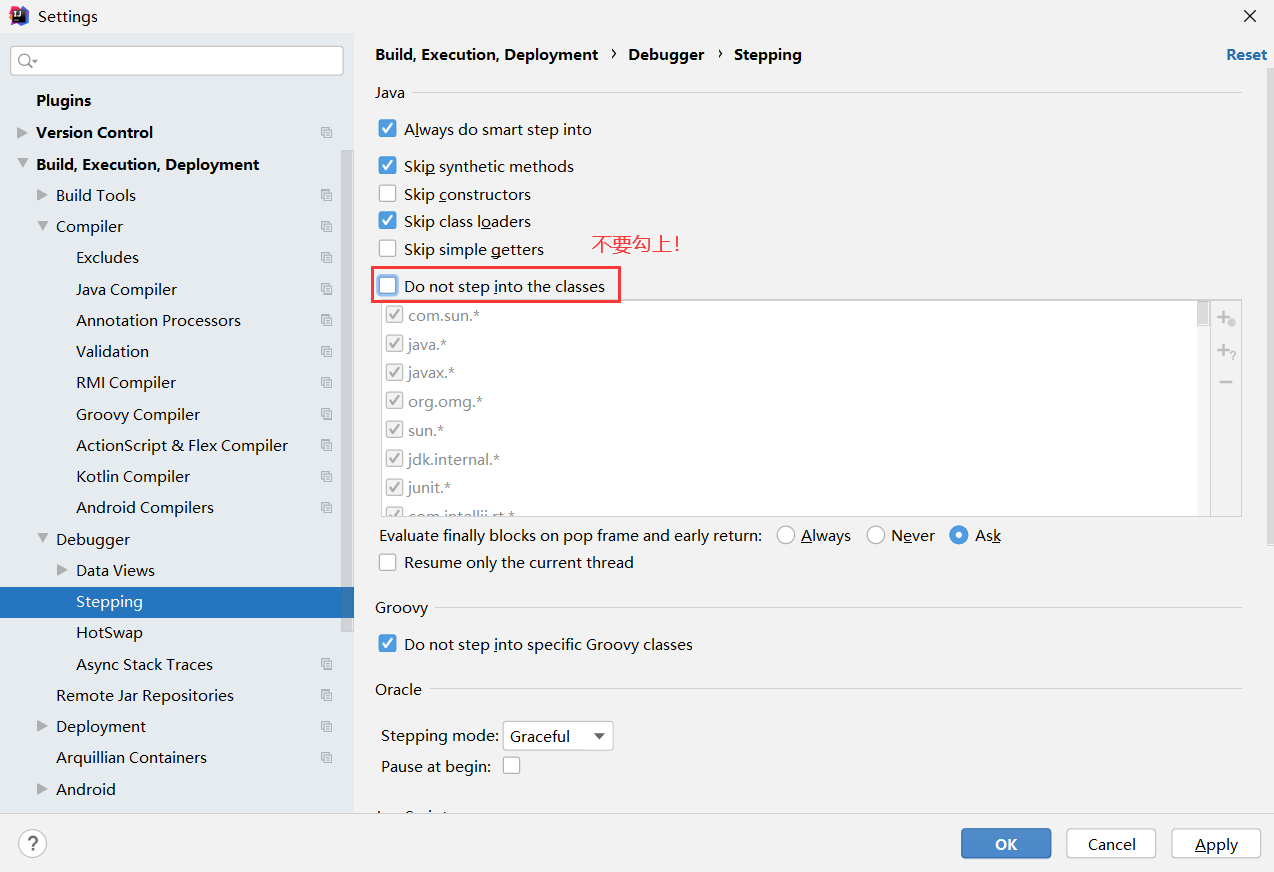
Task: Enable "Do not step into the classes"
Action: click(x=388, y=286)
